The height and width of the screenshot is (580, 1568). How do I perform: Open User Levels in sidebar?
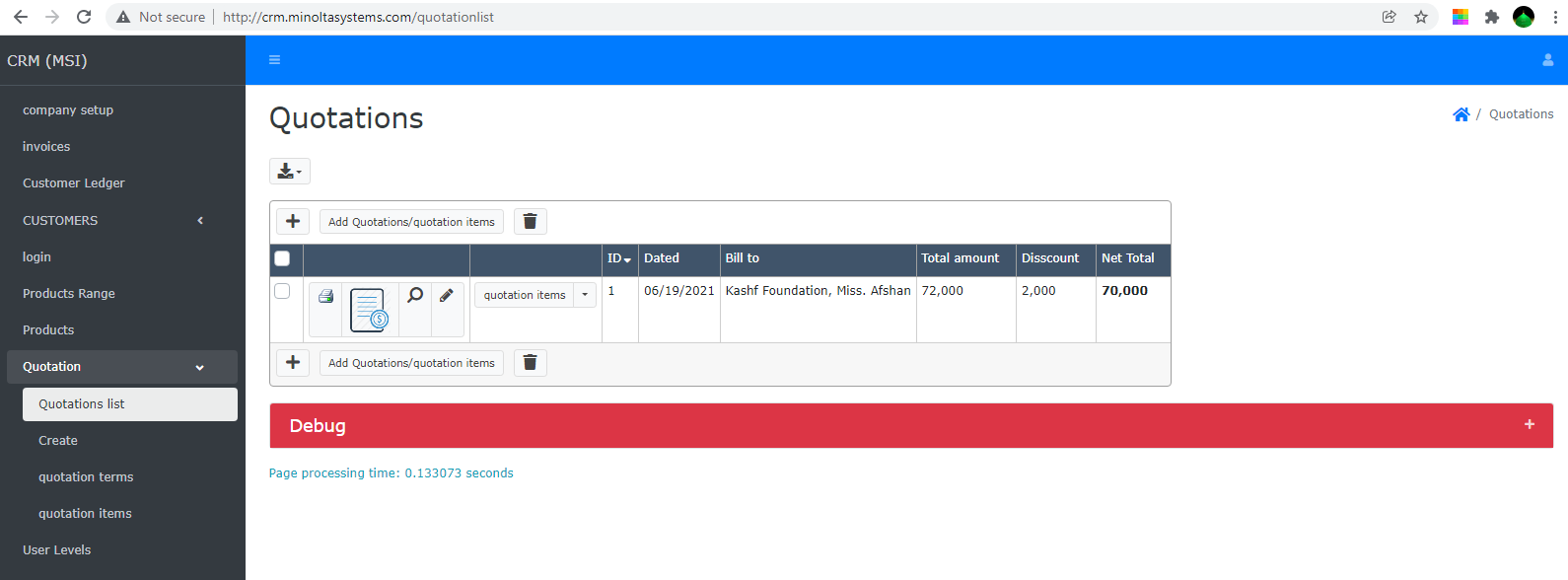pos(57,550)
